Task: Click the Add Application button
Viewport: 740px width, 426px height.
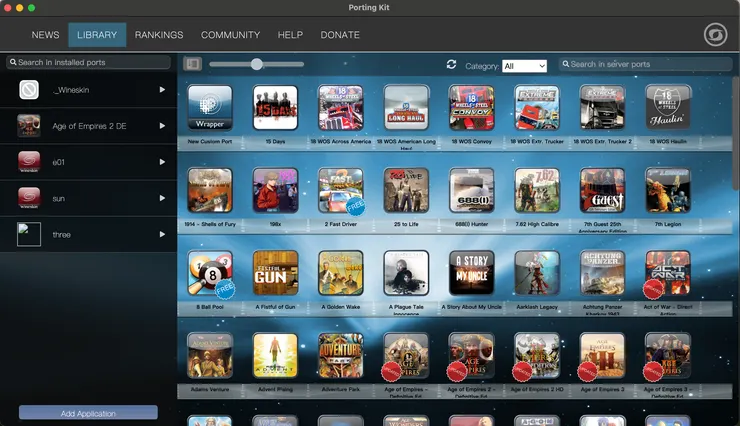Action: pos(88,413)
